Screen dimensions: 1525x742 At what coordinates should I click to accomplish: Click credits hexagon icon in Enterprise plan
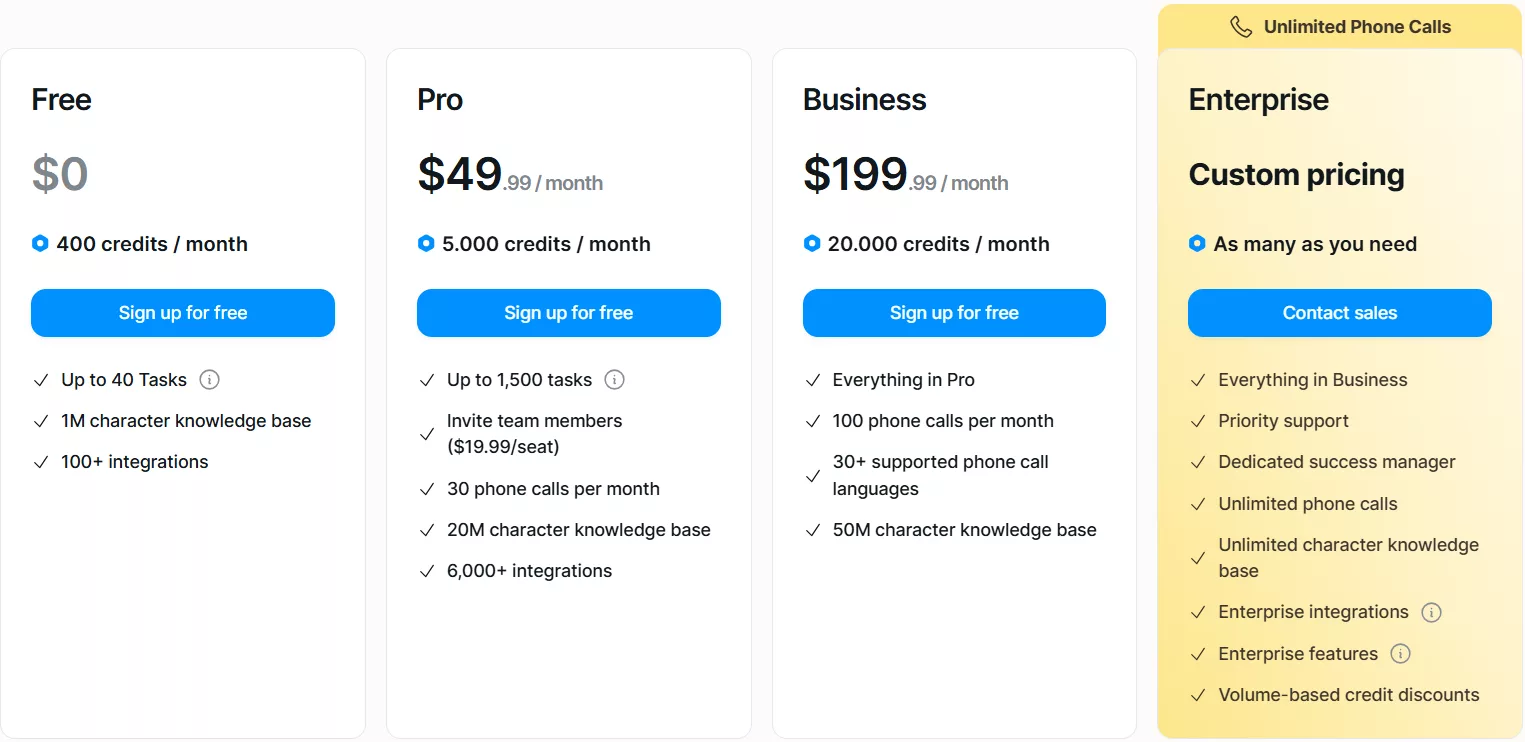point(1197,244)
